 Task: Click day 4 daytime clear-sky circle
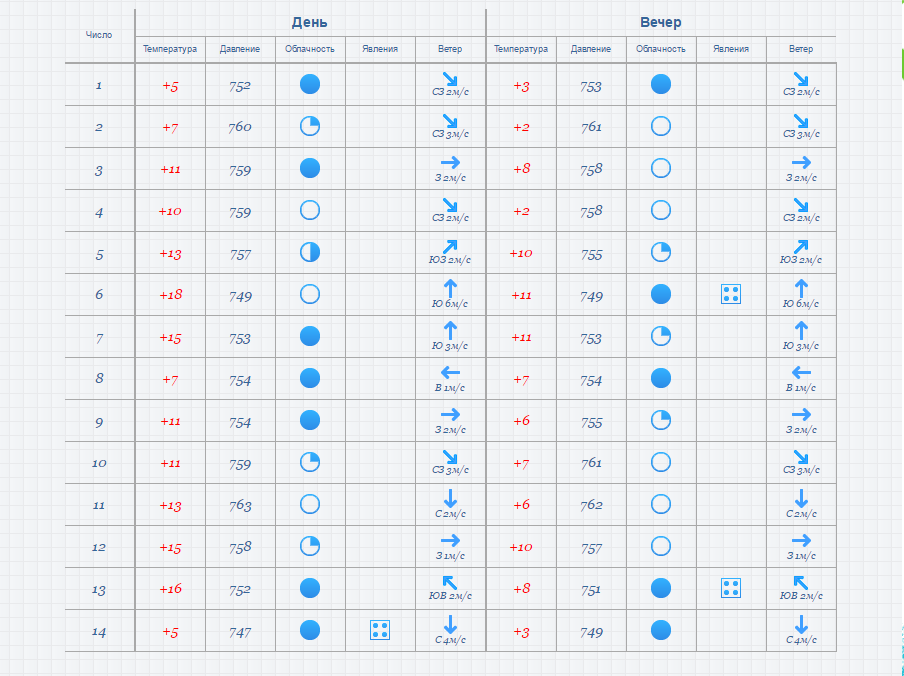310,210
